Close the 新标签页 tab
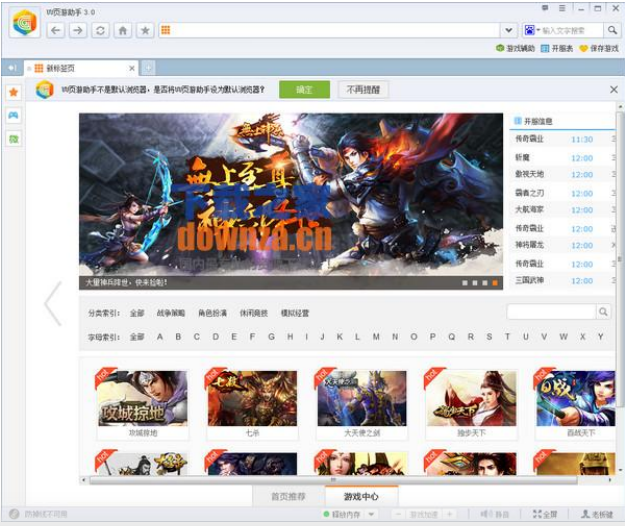Image resolution: width=625 pixels, height=526 pixels. point(132,69)
